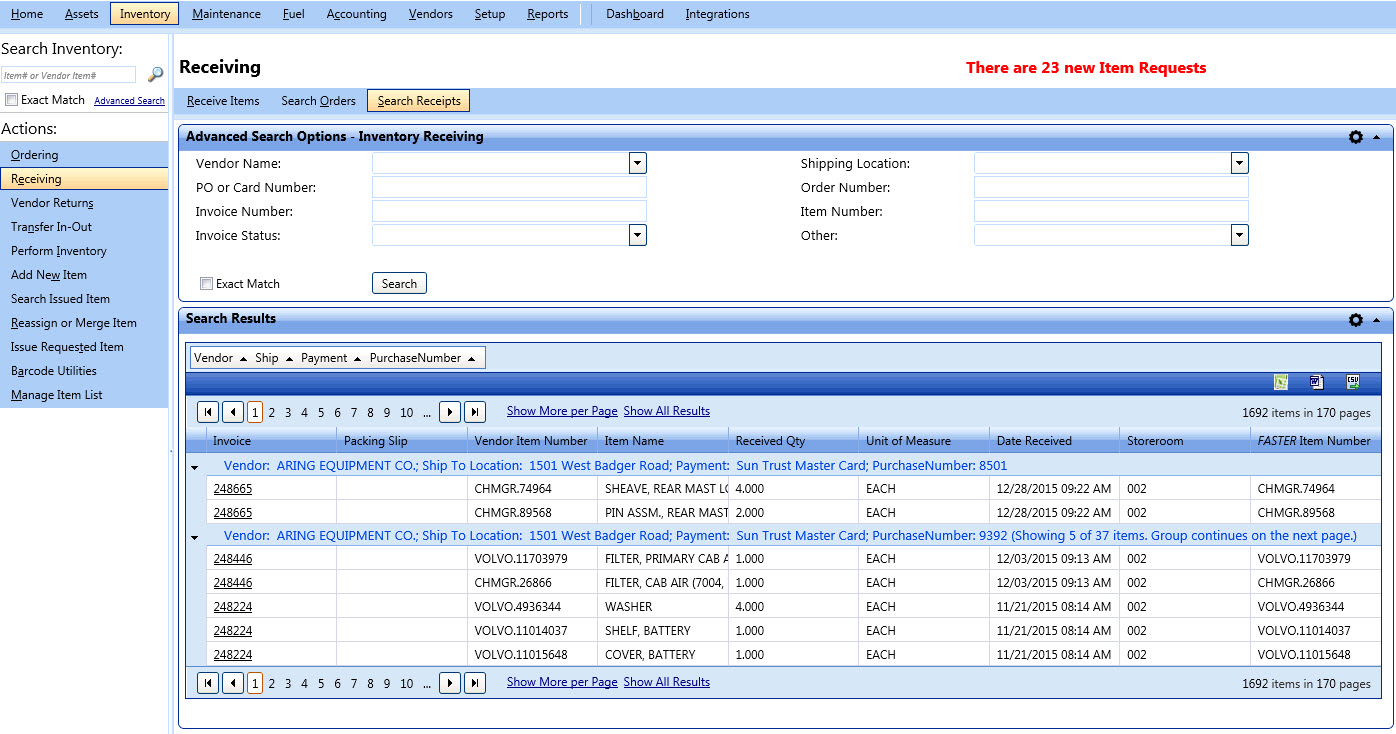Open the Invoice Status dropdown
The width and height of the screenshot is (1396, 734).
click(638, 235)
